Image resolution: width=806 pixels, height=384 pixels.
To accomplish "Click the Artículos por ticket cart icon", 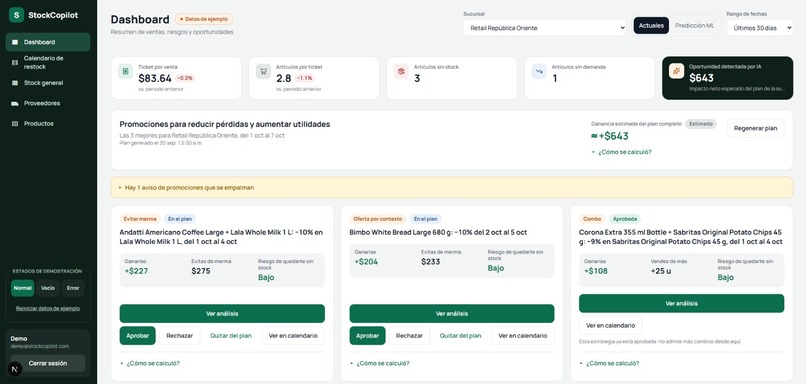I will pyautogui.click(x=263, y=71).
